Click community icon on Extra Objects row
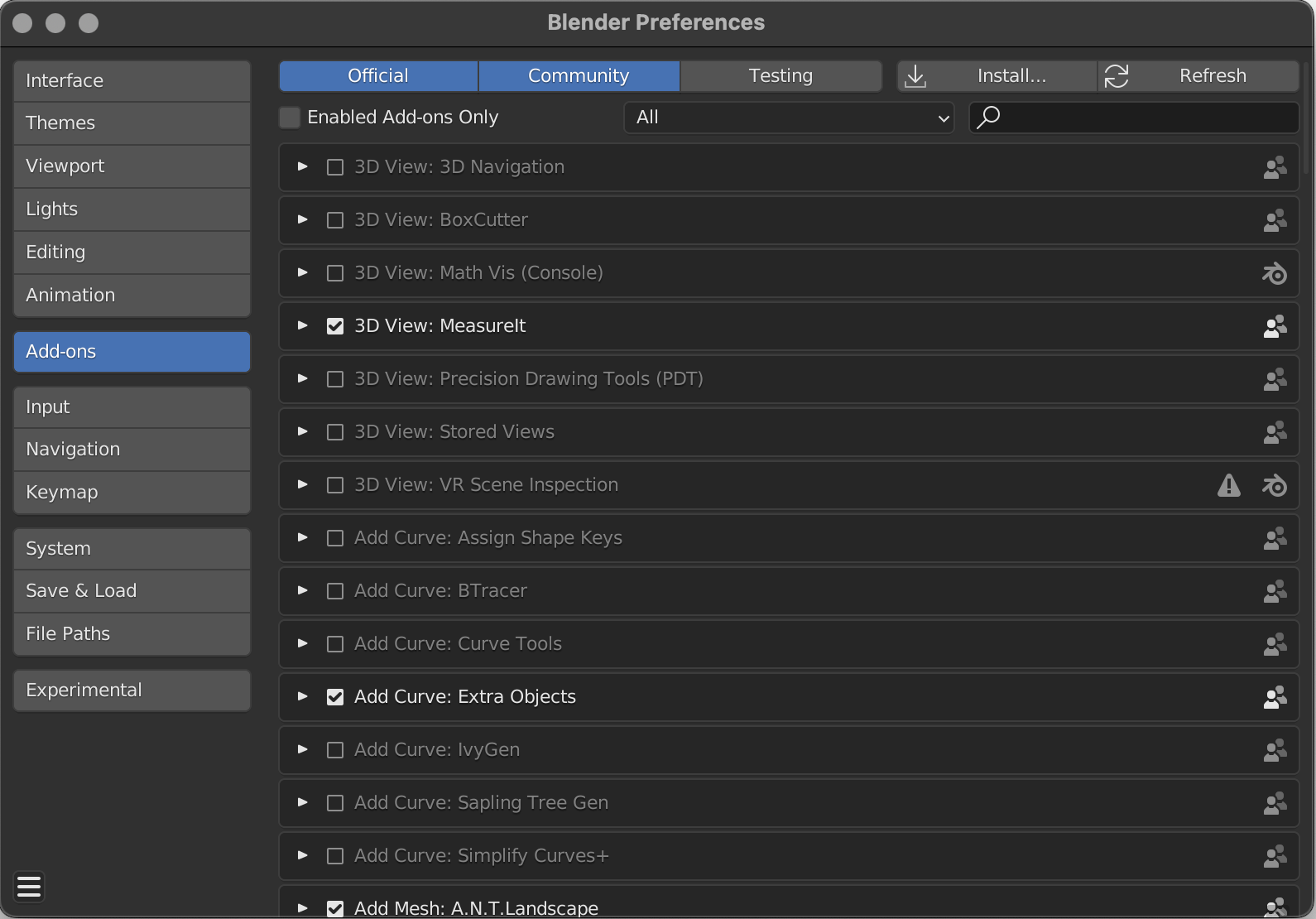 1275,697
